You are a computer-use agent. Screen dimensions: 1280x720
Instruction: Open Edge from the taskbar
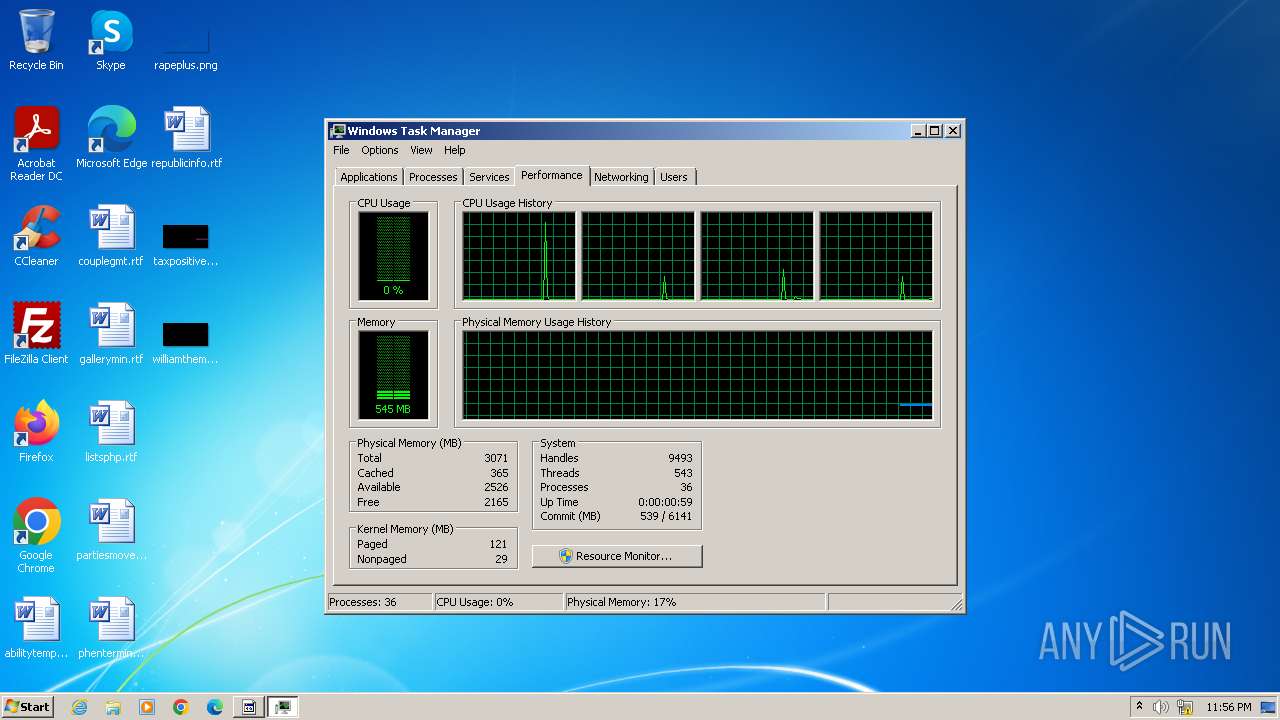point(215,707)
